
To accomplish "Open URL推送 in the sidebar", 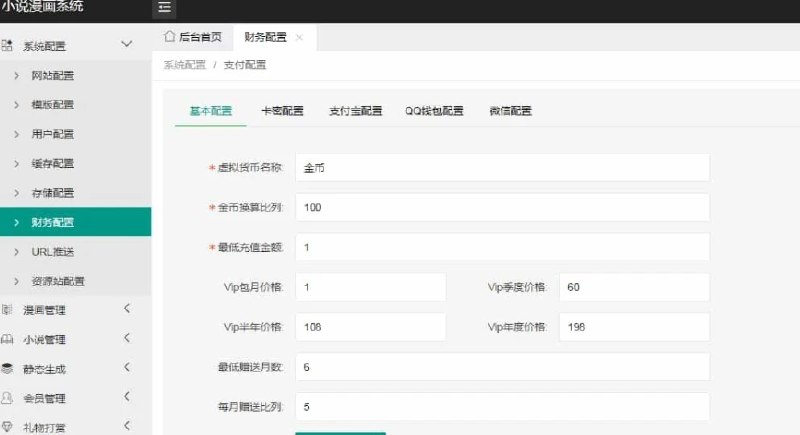I will tap(76, 251).
